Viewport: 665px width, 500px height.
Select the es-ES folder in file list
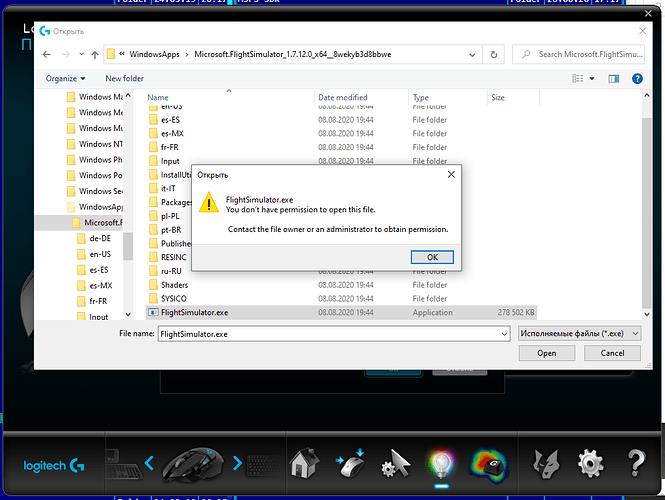pyautogui.click(x=170, y=120)
